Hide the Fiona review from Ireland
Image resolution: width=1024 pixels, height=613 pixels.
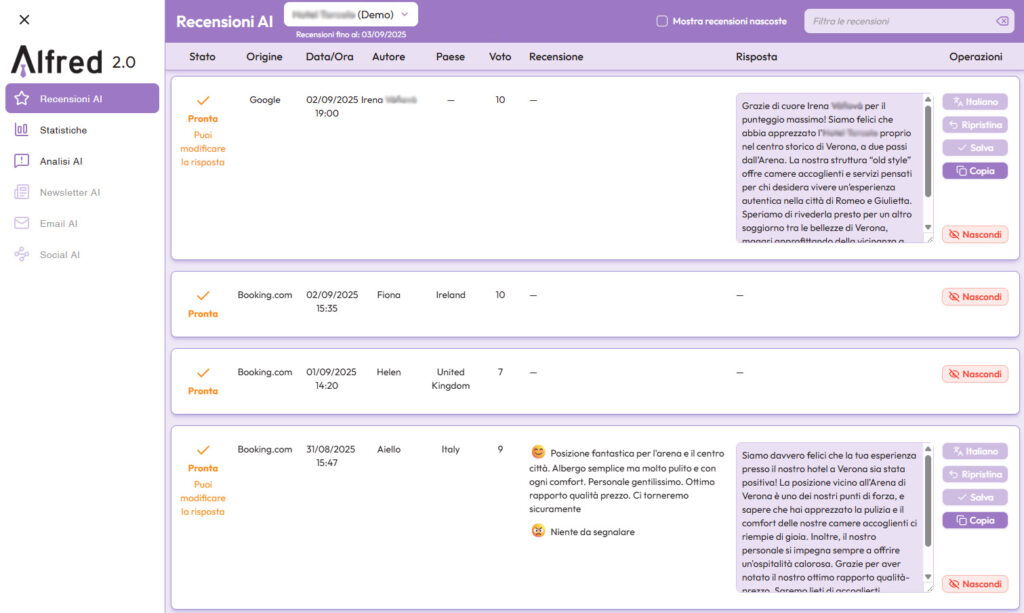[974, 297]
